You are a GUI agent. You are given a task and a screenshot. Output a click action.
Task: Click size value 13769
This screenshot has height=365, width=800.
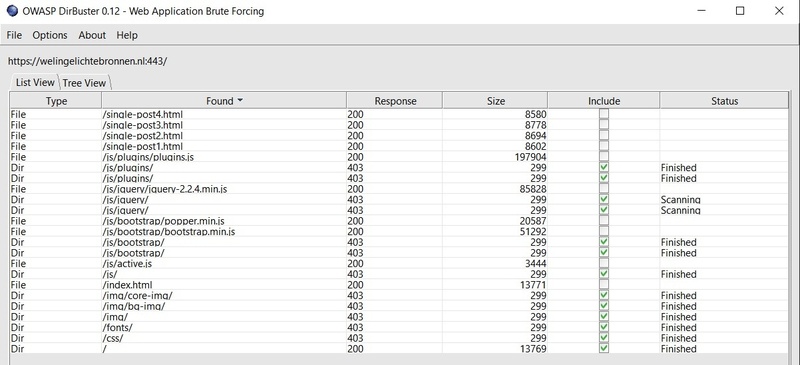click(533, 349)
